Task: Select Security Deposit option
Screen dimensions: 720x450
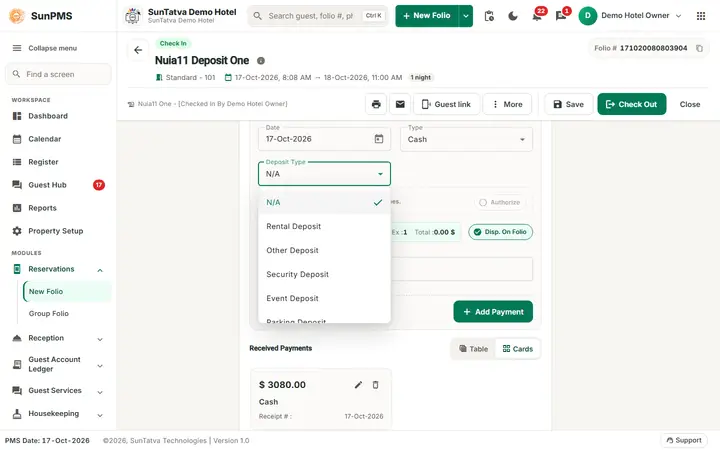Action: (324, 274)
